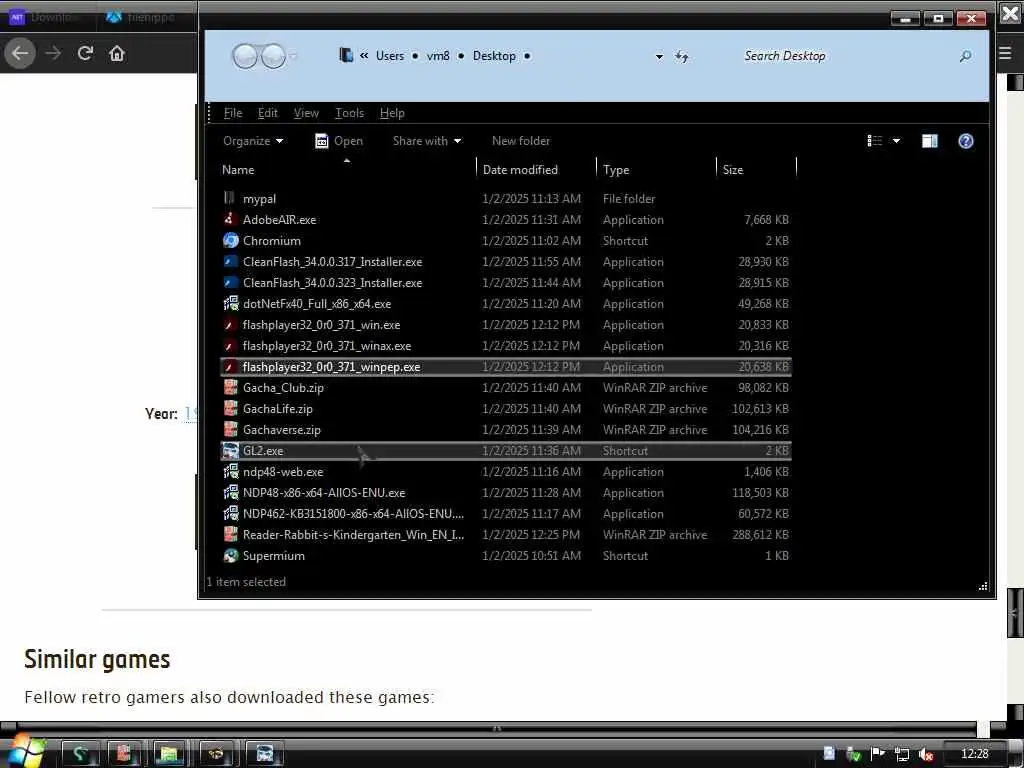Expand the Share with dropdown

427,141
